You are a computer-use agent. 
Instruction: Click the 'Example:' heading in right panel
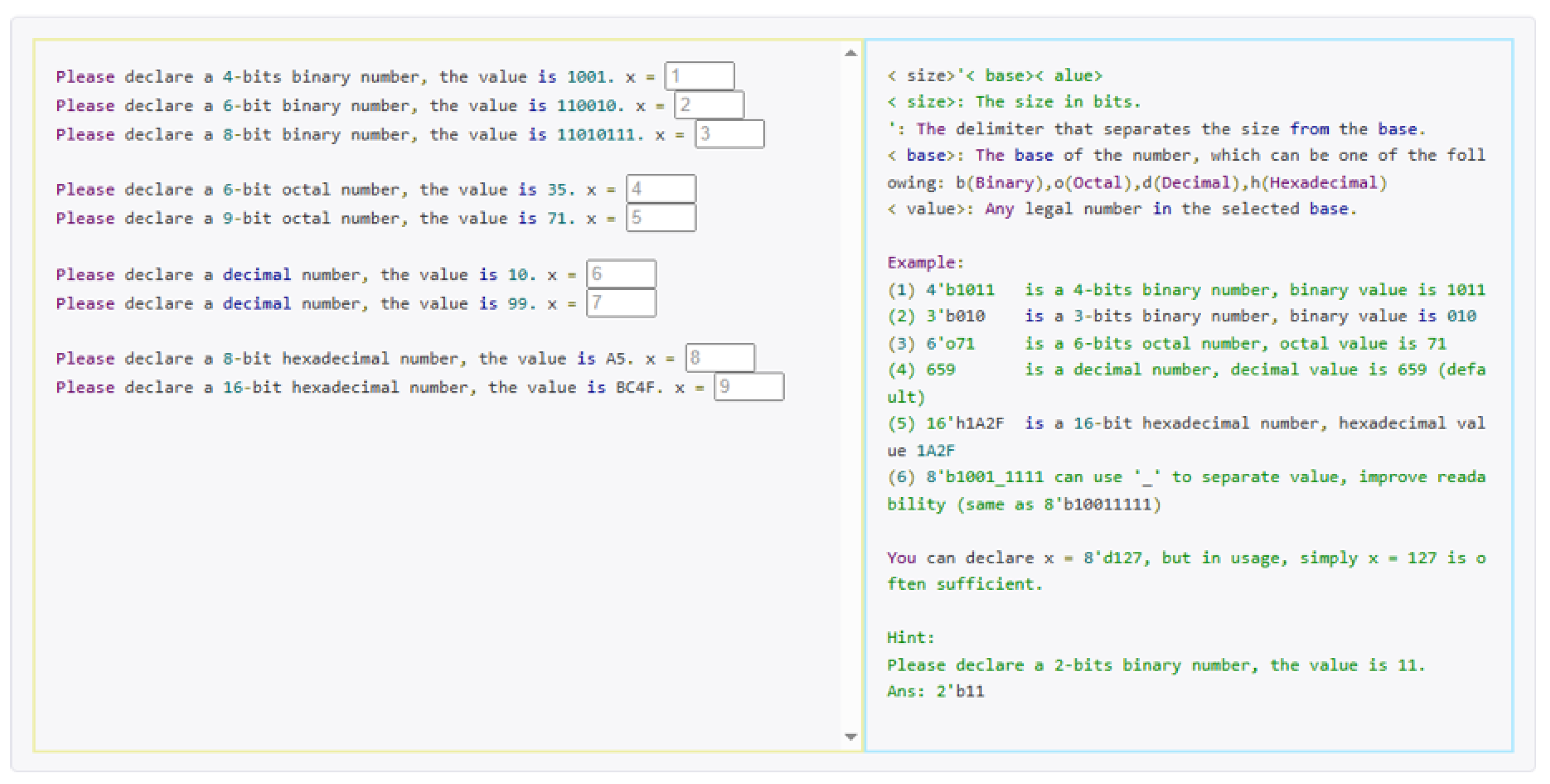pos(925,263)
